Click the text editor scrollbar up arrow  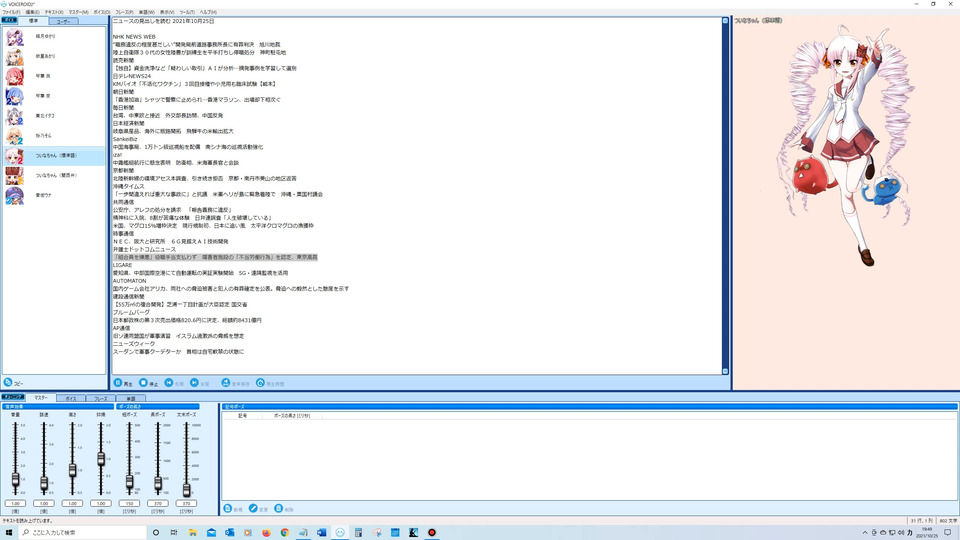(x=726, y=21)
